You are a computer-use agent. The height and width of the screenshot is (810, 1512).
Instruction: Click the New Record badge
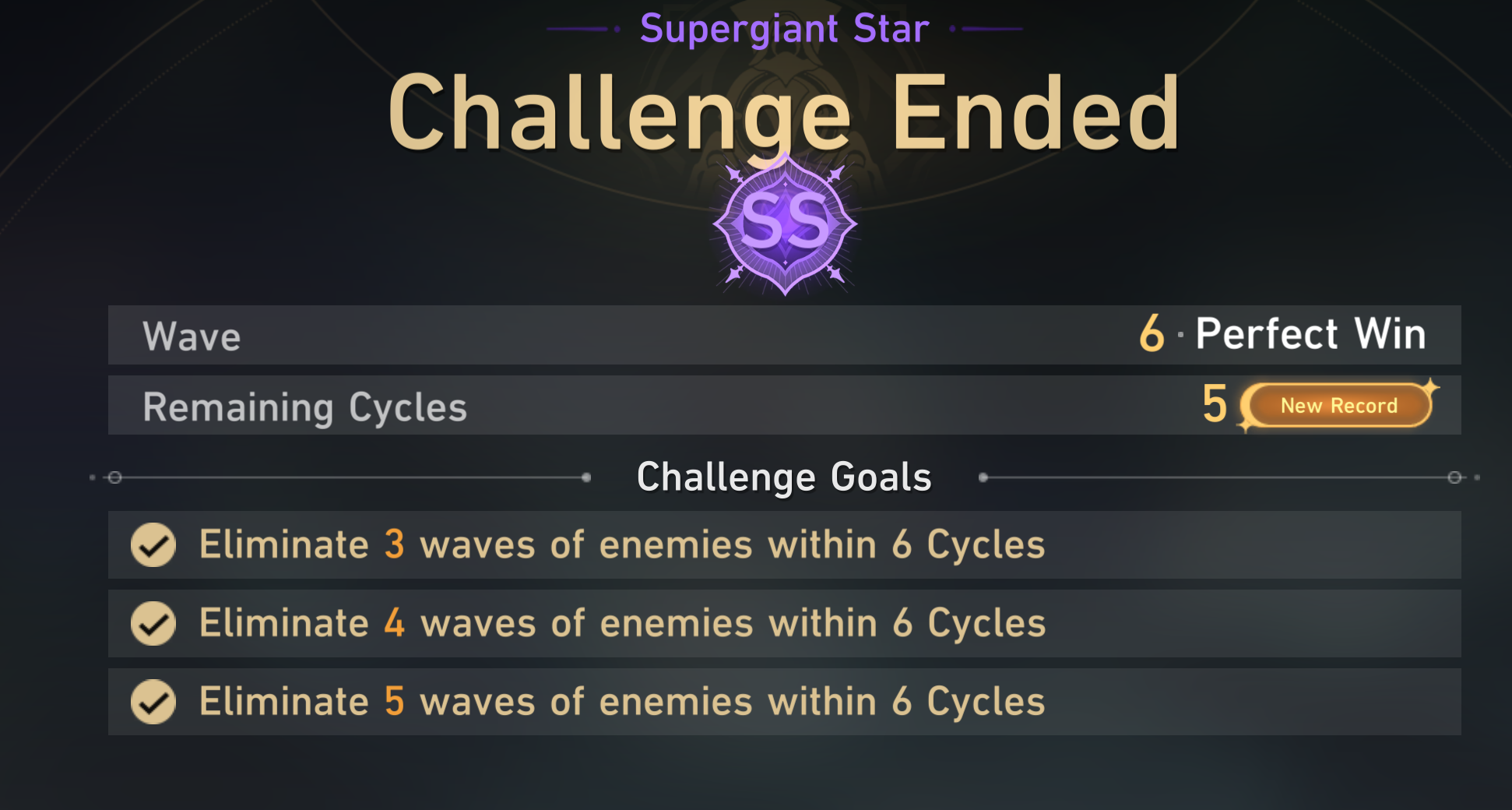coord(1338,406)
